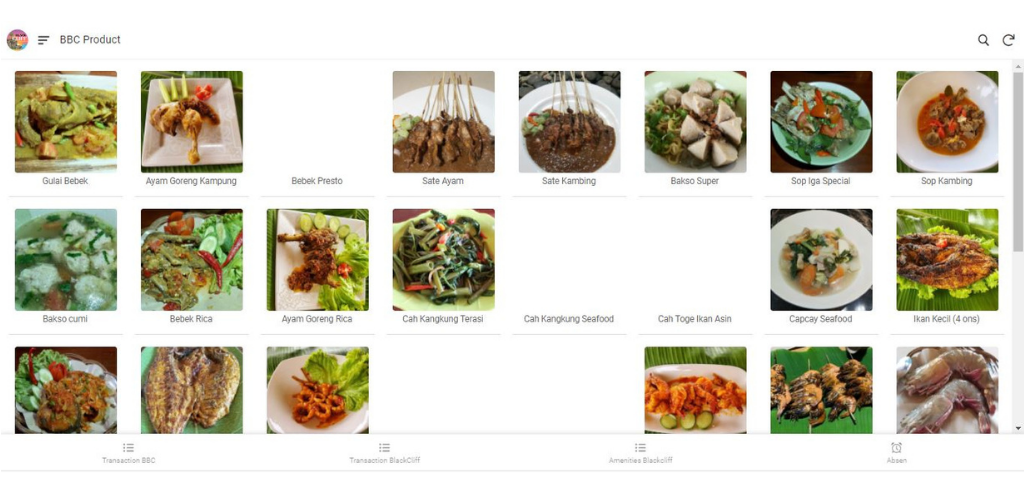The height and width of the screenshot is (500, 1024).
Task: Open the Absen alarm clock icon
Action: [897, 448]
